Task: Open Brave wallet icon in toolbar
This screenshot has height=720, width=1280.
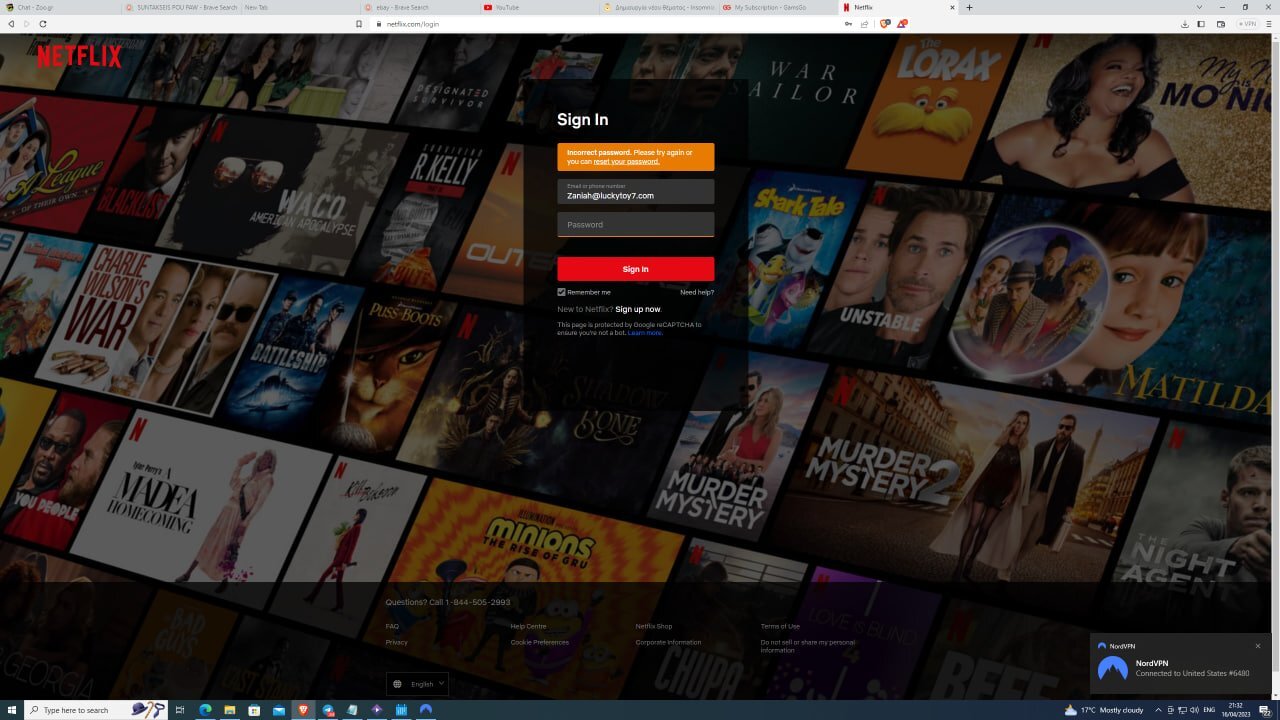Action: pyautogui.click(x=1220, y=23)
